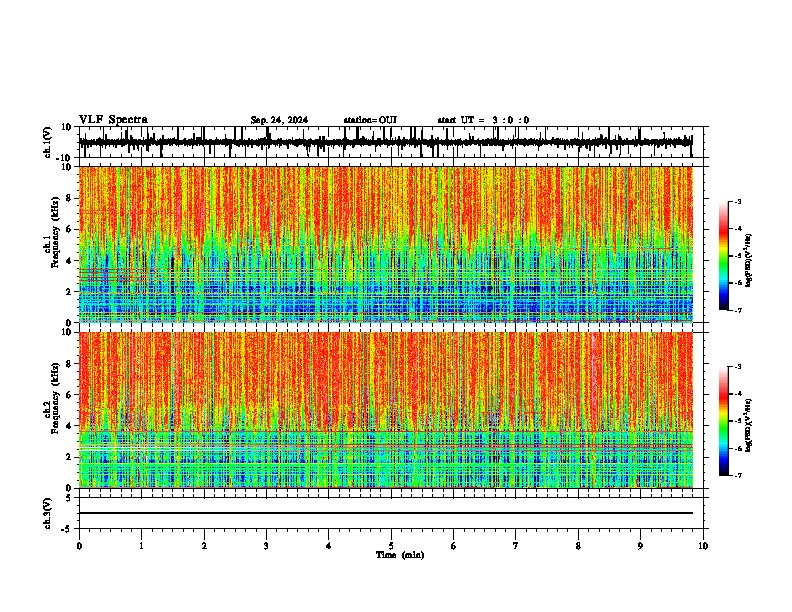Screen dimensions: 792x612
Task: Click the "8" kHz tick on ch.1 spectrogram
Action: click(70, 198)
